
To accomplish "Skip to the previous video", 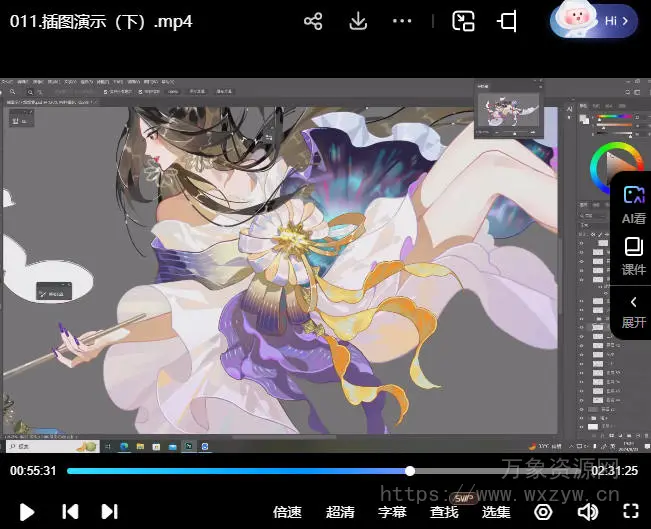I will point(70,512).
